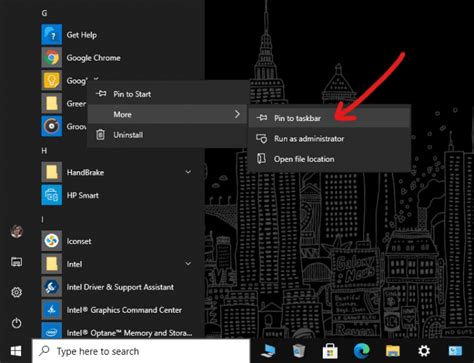Choose Uninstall from context menu

pyautogui.click(x=167, y=135)
